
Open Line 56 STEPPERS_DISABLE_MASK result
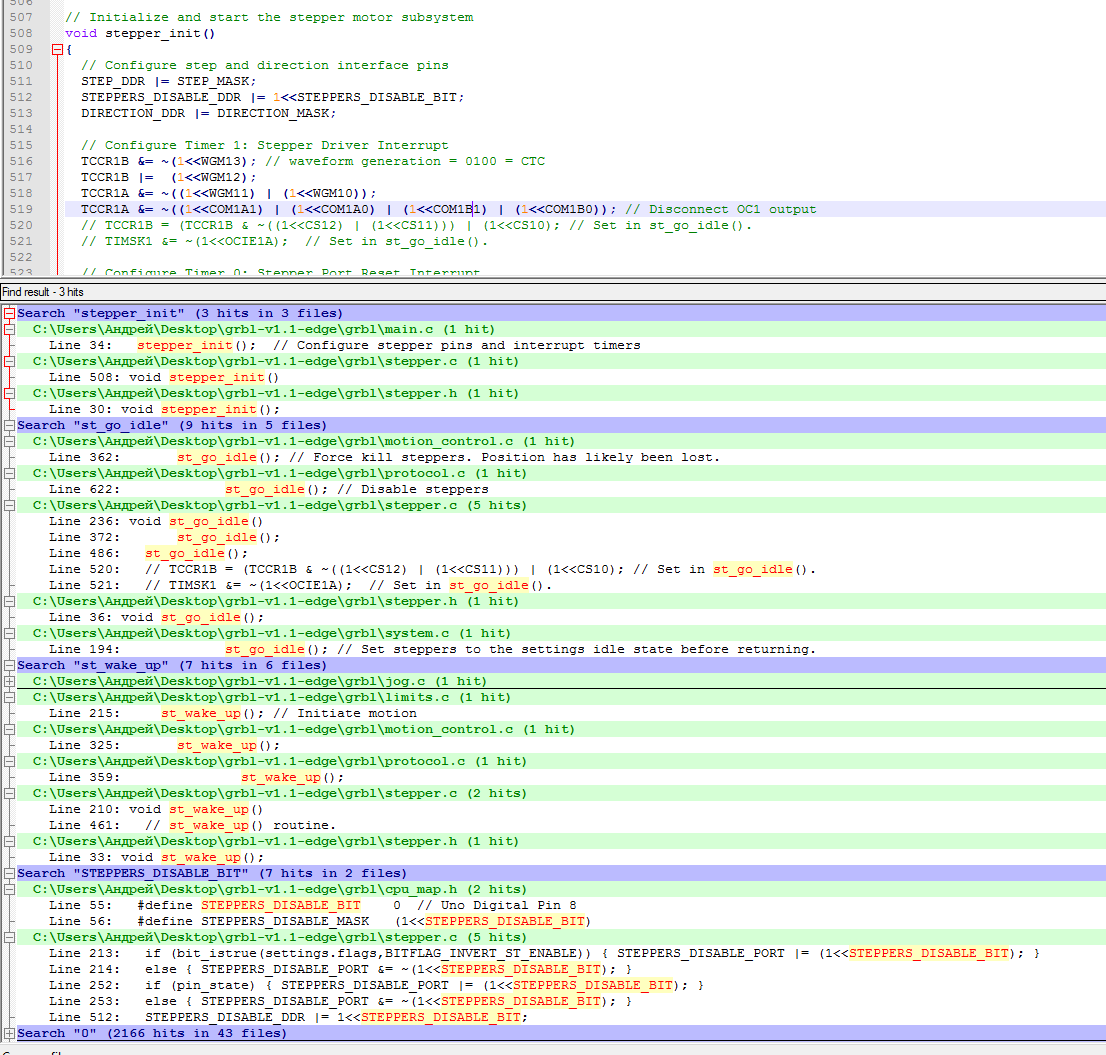click(320, 921)
